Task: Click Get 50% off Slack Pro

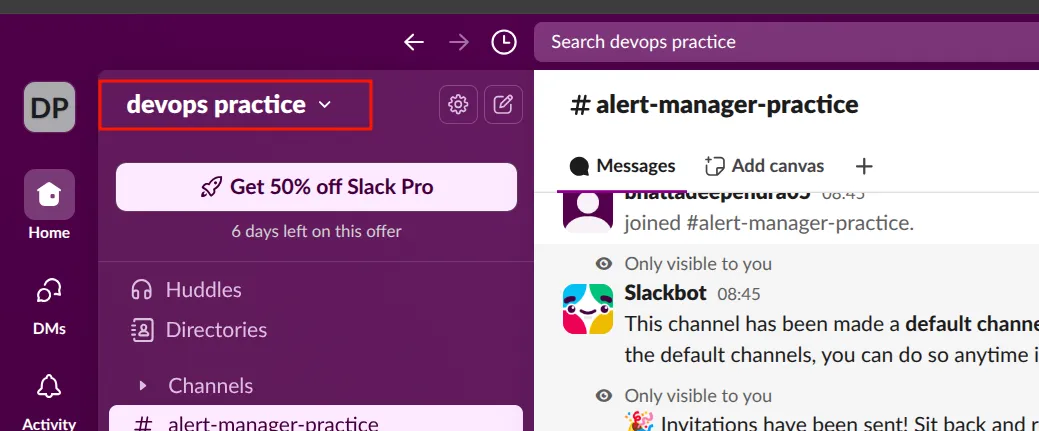Action: point(316,187)
